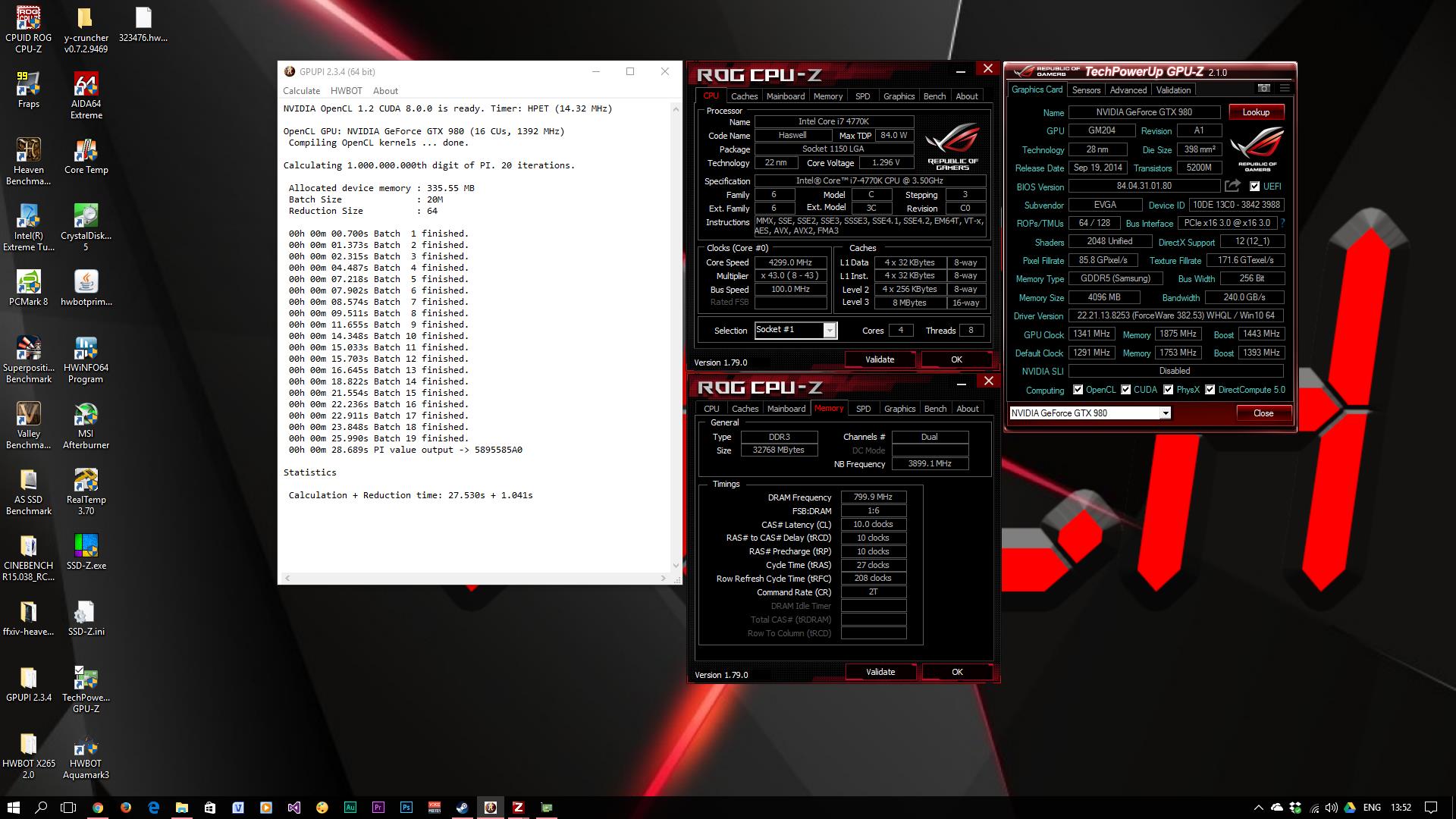The width and height of the screenshot is (1456, 819).
Task: Click the Bus Interface question mark in GPU-Z
Action: tap(1282, 223)
